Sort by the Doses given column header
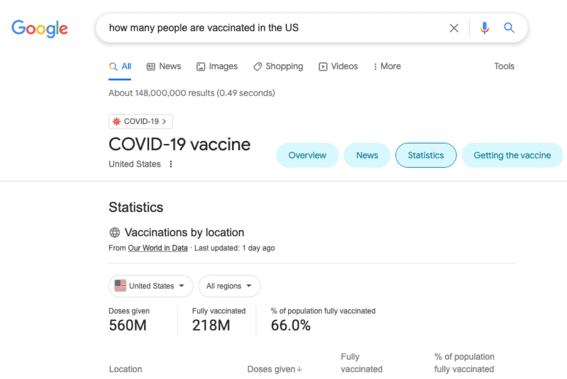 tap(274, 369)
